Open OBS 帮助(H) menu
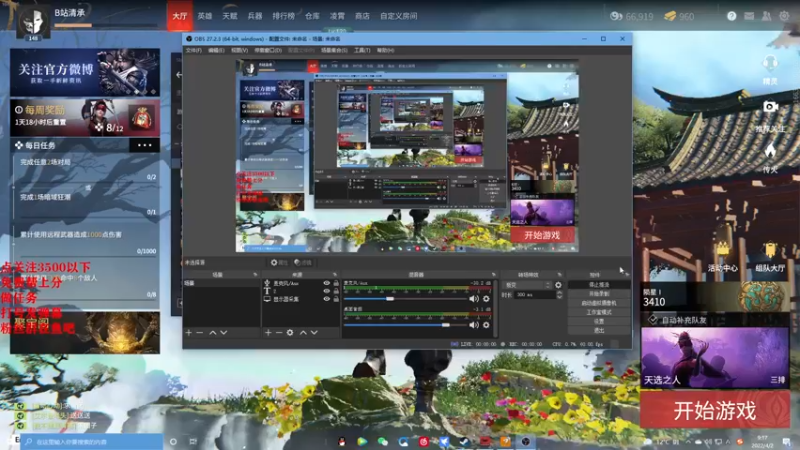800x450 pixels. [x=385, y=51]
